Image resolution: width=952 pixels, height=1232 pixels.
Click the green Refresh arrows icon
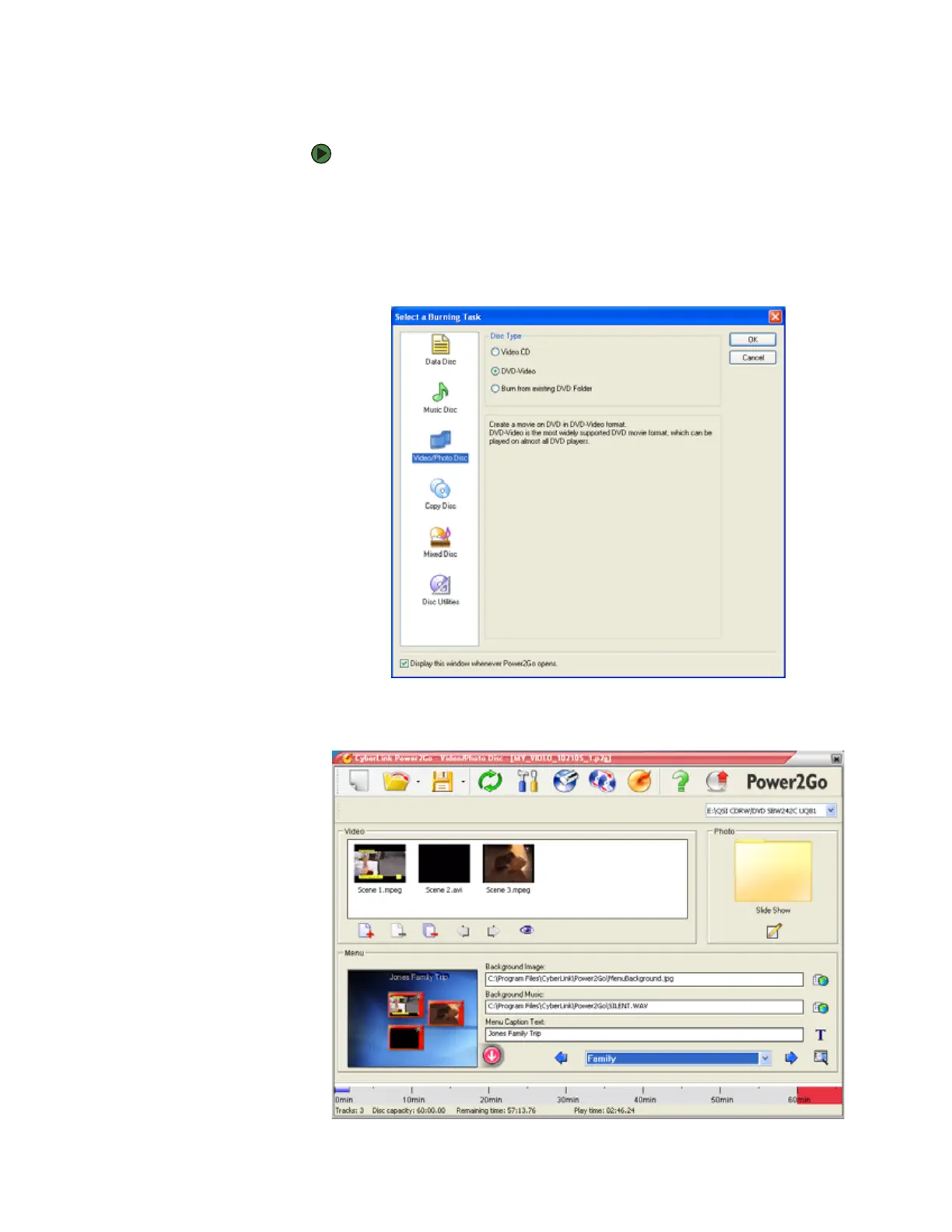tap(490, 781)
